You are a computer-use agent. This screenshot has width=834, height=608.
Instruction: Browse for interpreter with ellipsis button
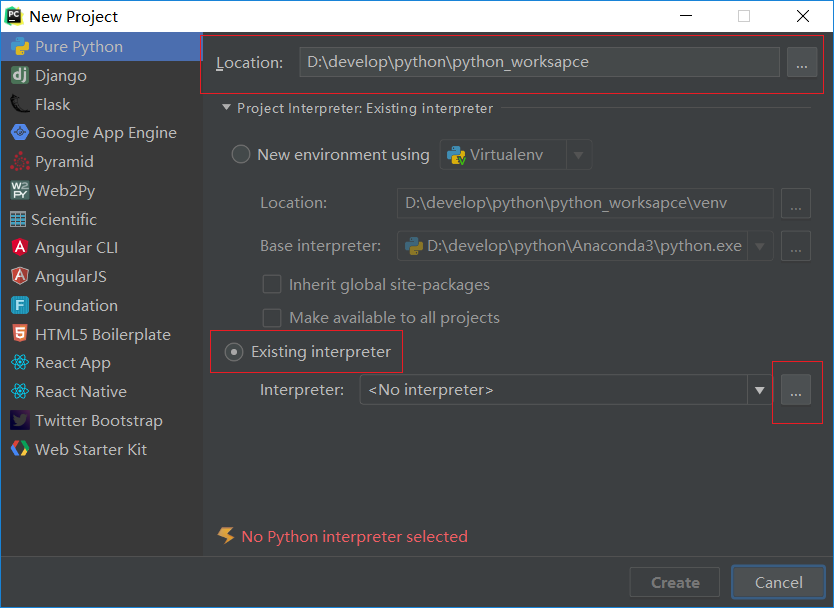pyautogui.click(x=796, y=390)
